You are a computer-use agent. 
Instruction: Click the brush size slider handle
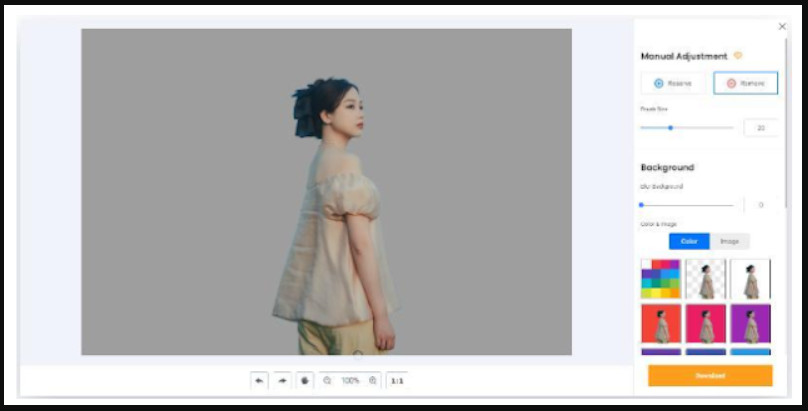point(670,128)
